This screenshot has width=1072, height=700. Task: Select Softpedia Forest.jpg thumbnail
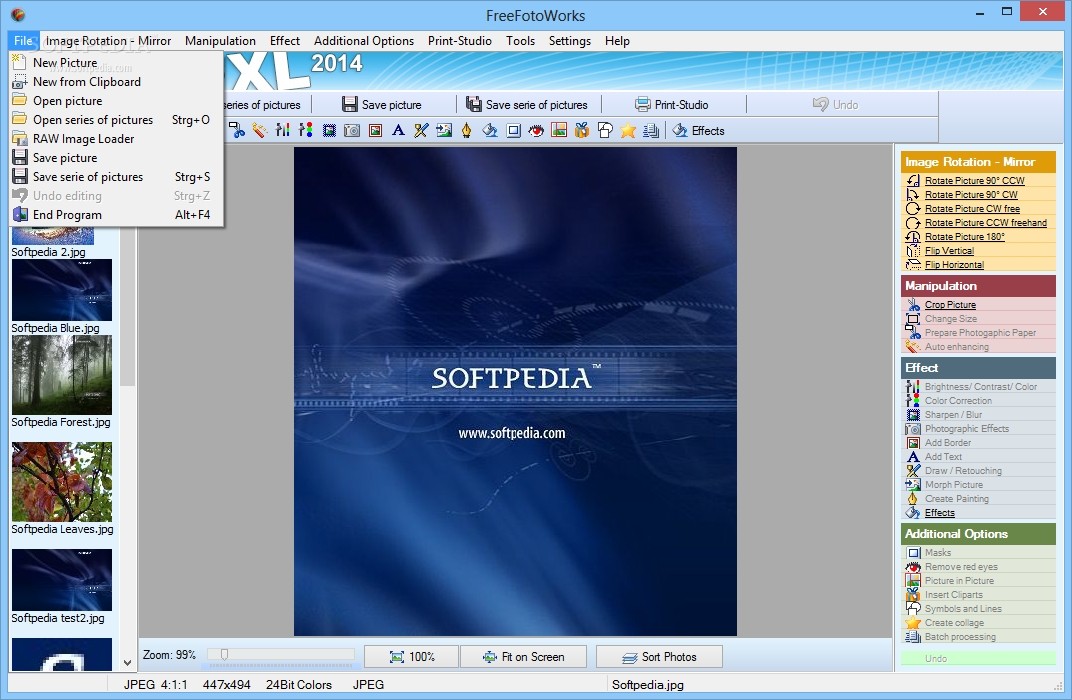coord(62,375)
